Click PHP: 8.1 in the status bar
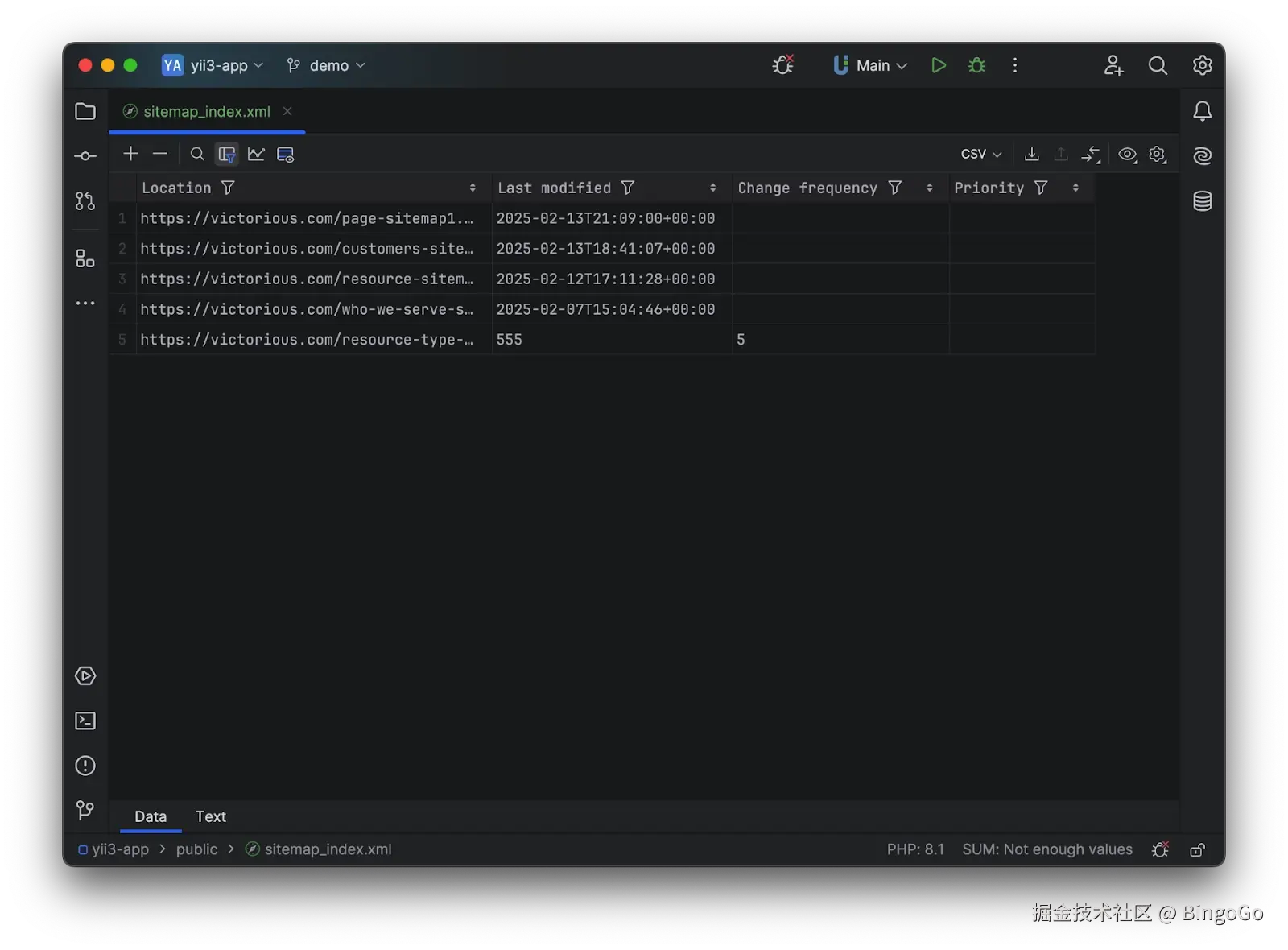This screenshot has width=1288, height=950. tap(915, 849)
